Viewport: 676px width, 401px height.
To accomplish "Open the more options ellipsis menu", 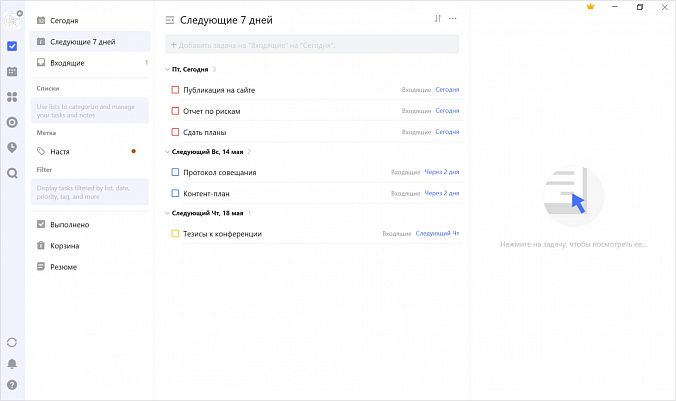I will pos(453,19).
